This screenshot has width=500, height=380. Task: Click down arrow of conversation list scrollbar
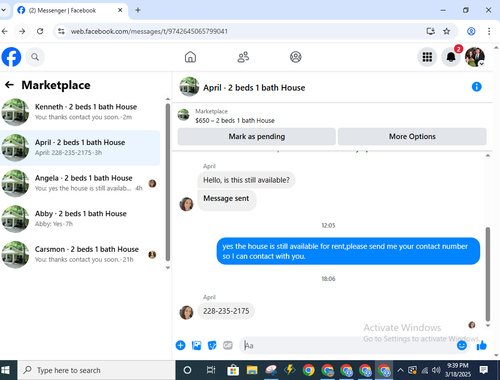pos(168,267)
